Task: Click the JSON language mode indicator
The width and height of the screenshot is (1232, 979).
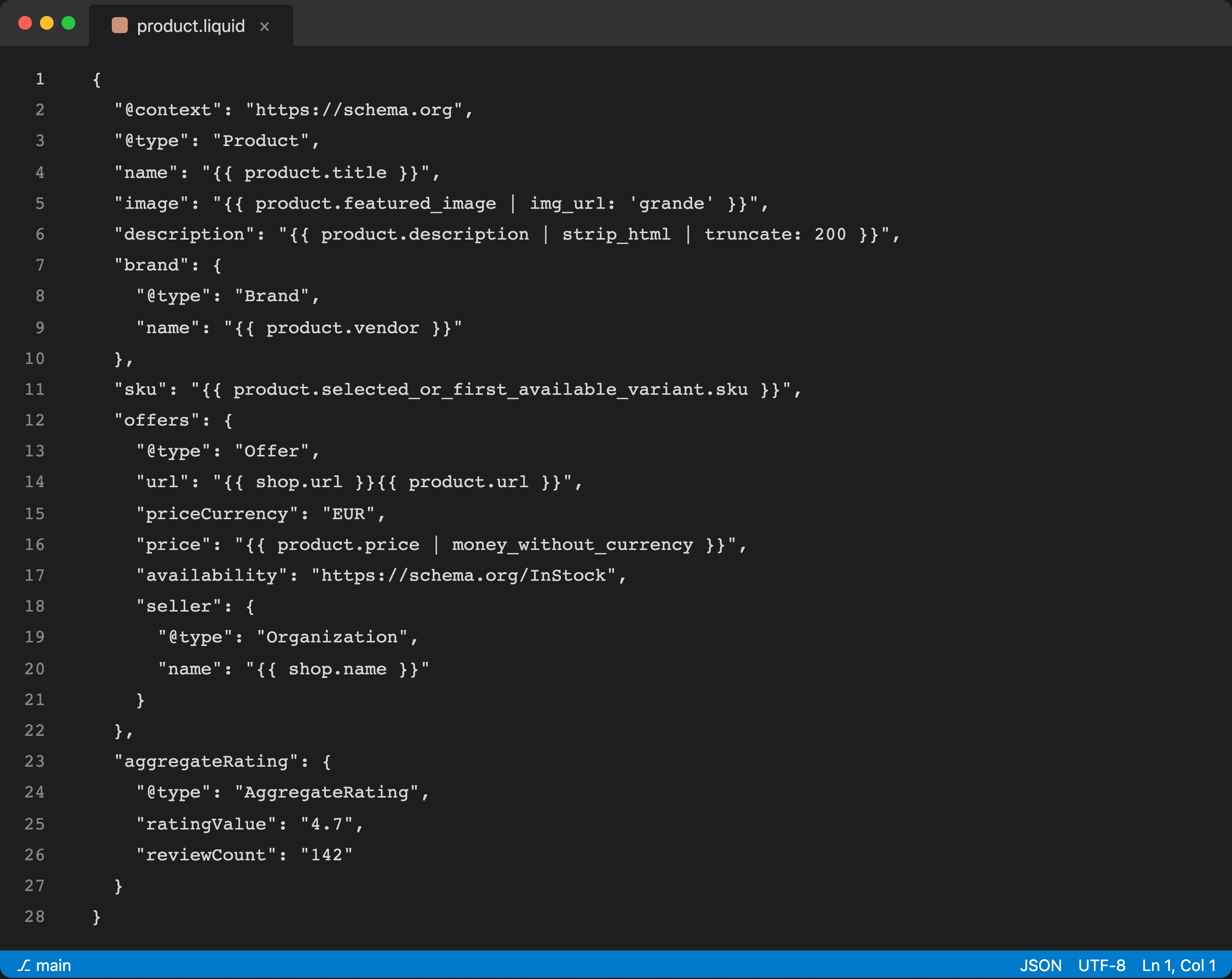Action: tap(1041, 965)
